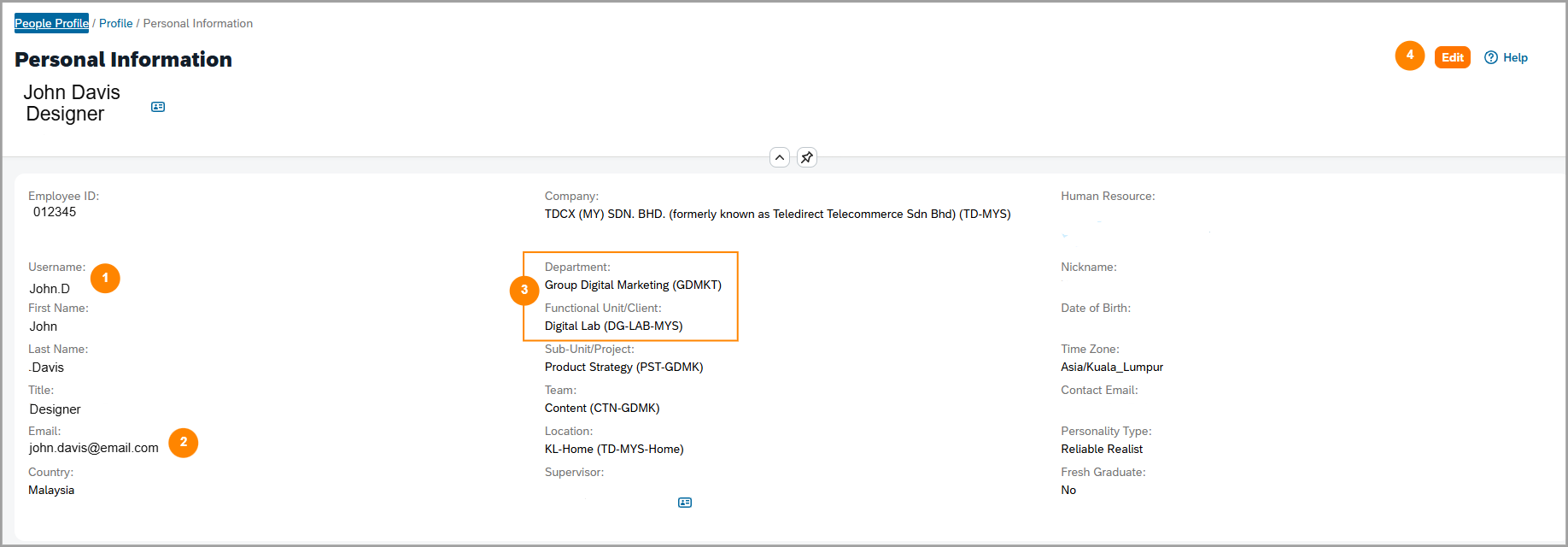The image size is (1568, 547).
Task: Click the Department value Group Digital Marketing
Action: 633,285
